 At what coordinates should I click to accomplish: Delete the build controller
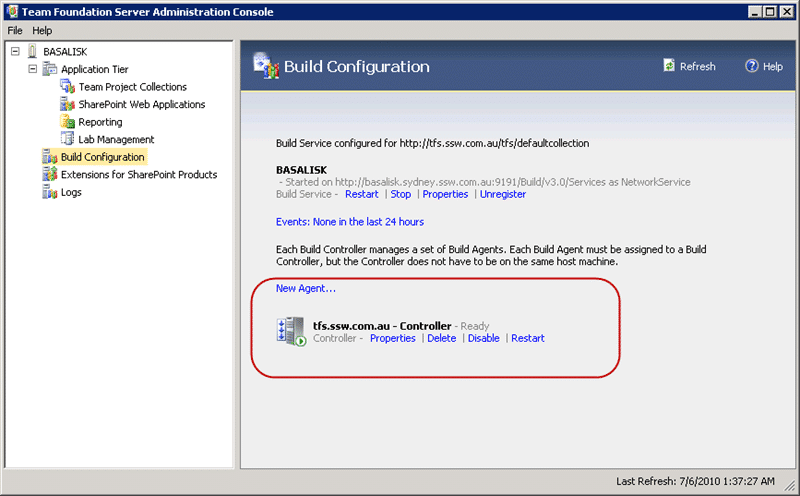[x=441, y=338]
